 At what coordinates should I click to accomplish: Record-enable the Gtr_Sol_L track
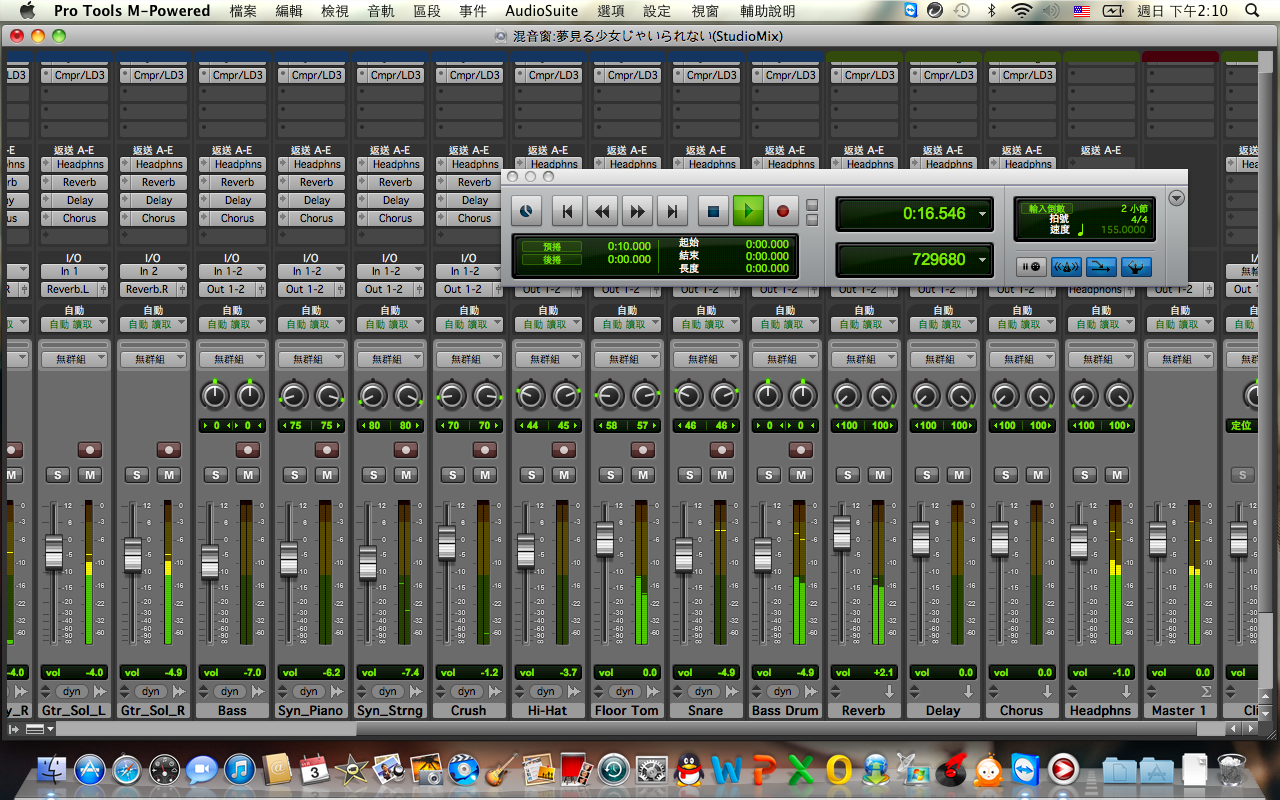[89, 450]
